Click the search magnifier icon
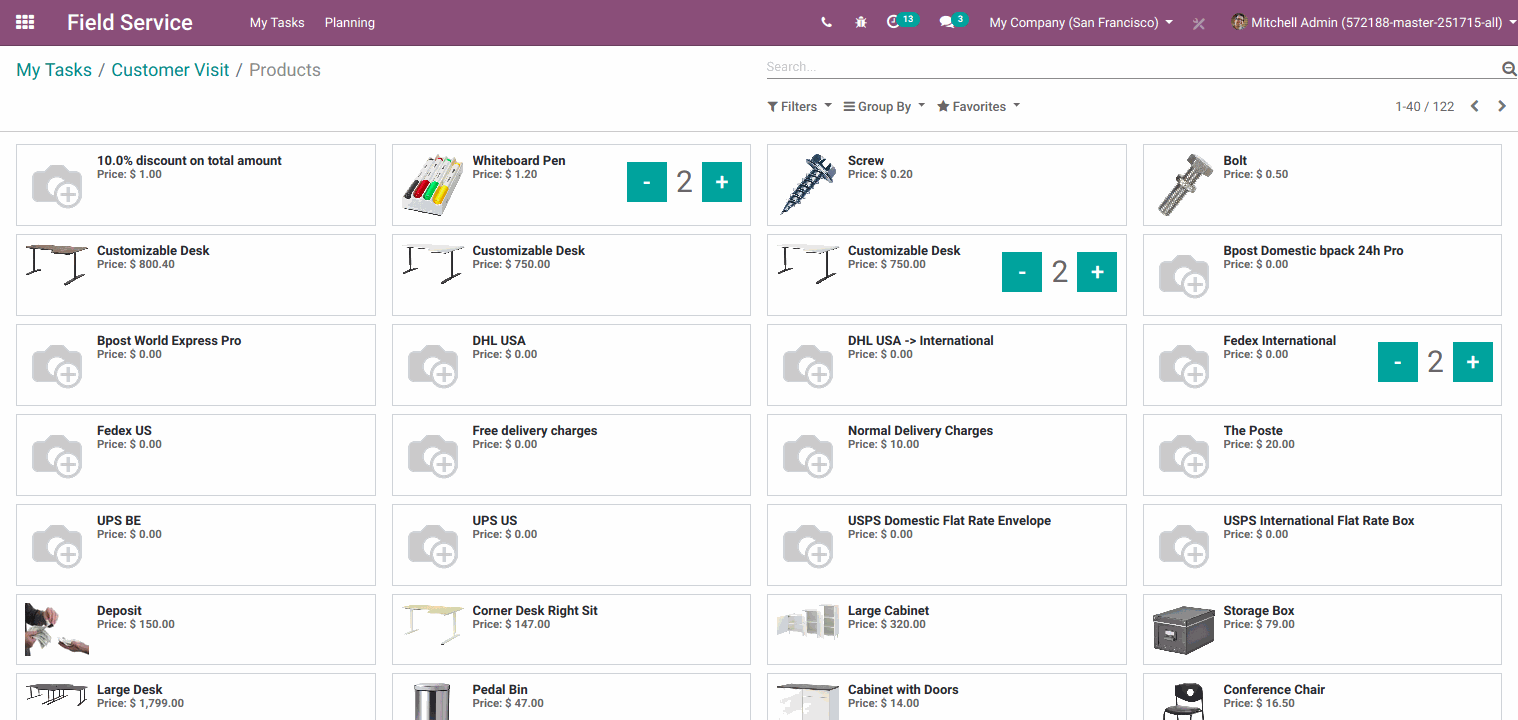Image resolution: width=1518 pixels, height=720 pixels. 1508,67
